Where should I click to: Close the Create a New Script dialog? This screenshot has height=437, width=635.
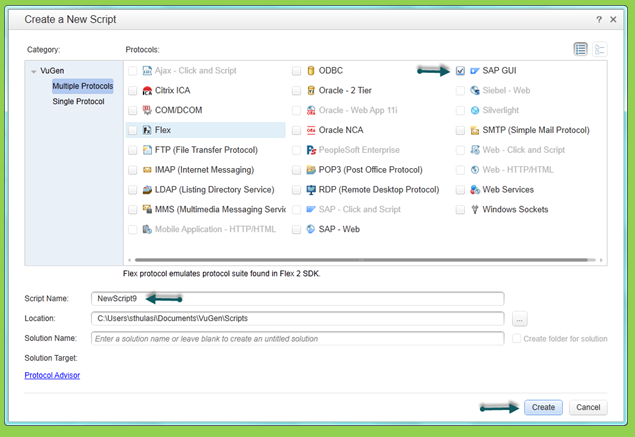click(x=613, y=19)
